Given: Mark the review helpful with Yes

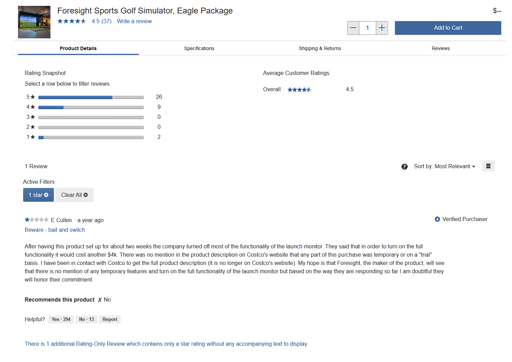Looking at the screenshot, I should coord(61,319).
